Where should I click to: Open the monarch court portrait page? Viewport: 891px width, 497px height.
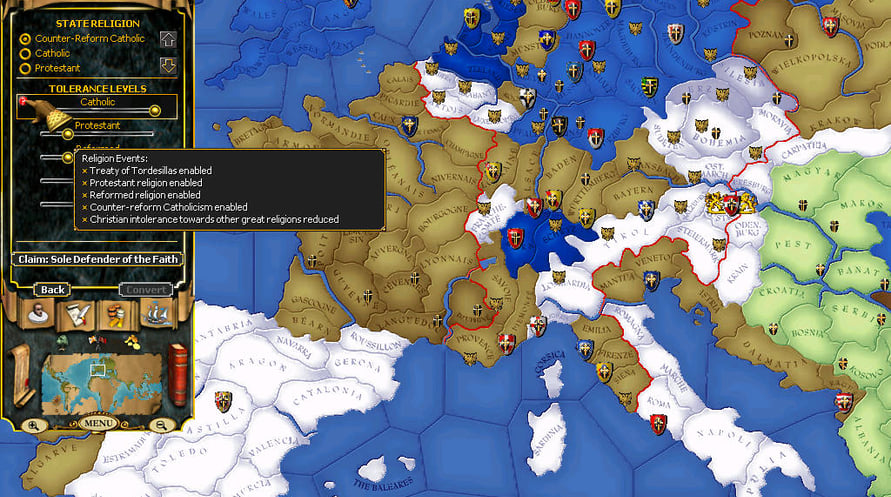pos(38,313)
